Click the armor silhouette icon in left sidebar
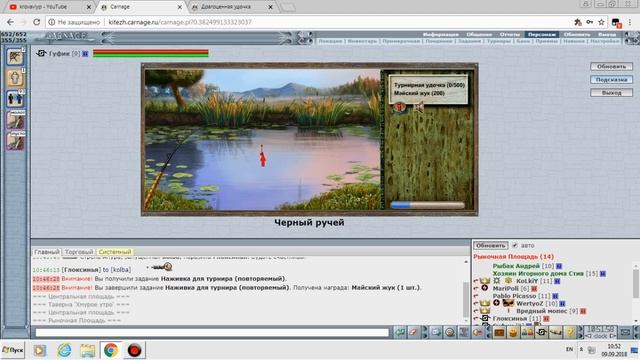640x360 pixels. pos(15,78)
